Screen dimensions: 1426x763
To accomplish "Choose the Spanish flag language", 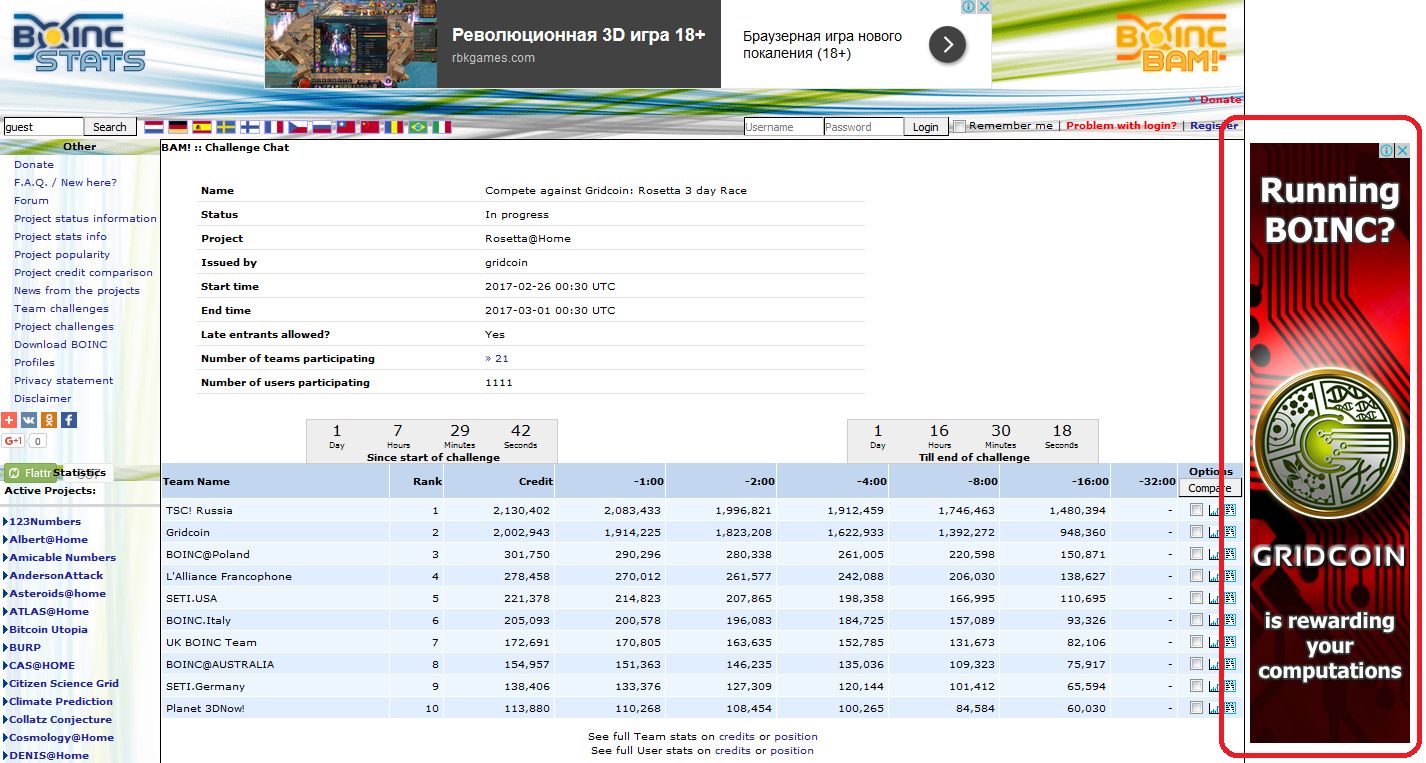I will tap(202, 127).
